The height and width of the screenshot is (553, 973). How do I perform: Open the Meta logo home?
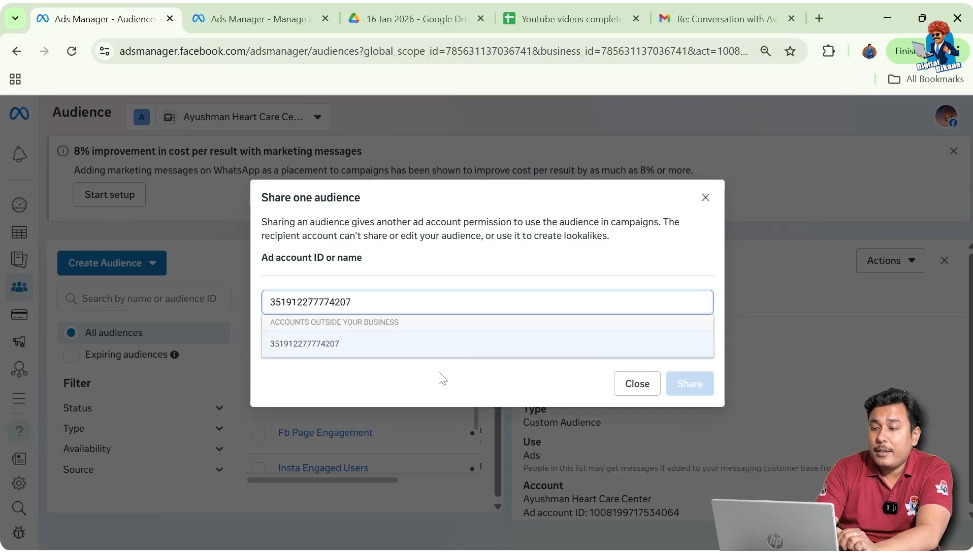(x=19, y=114)
